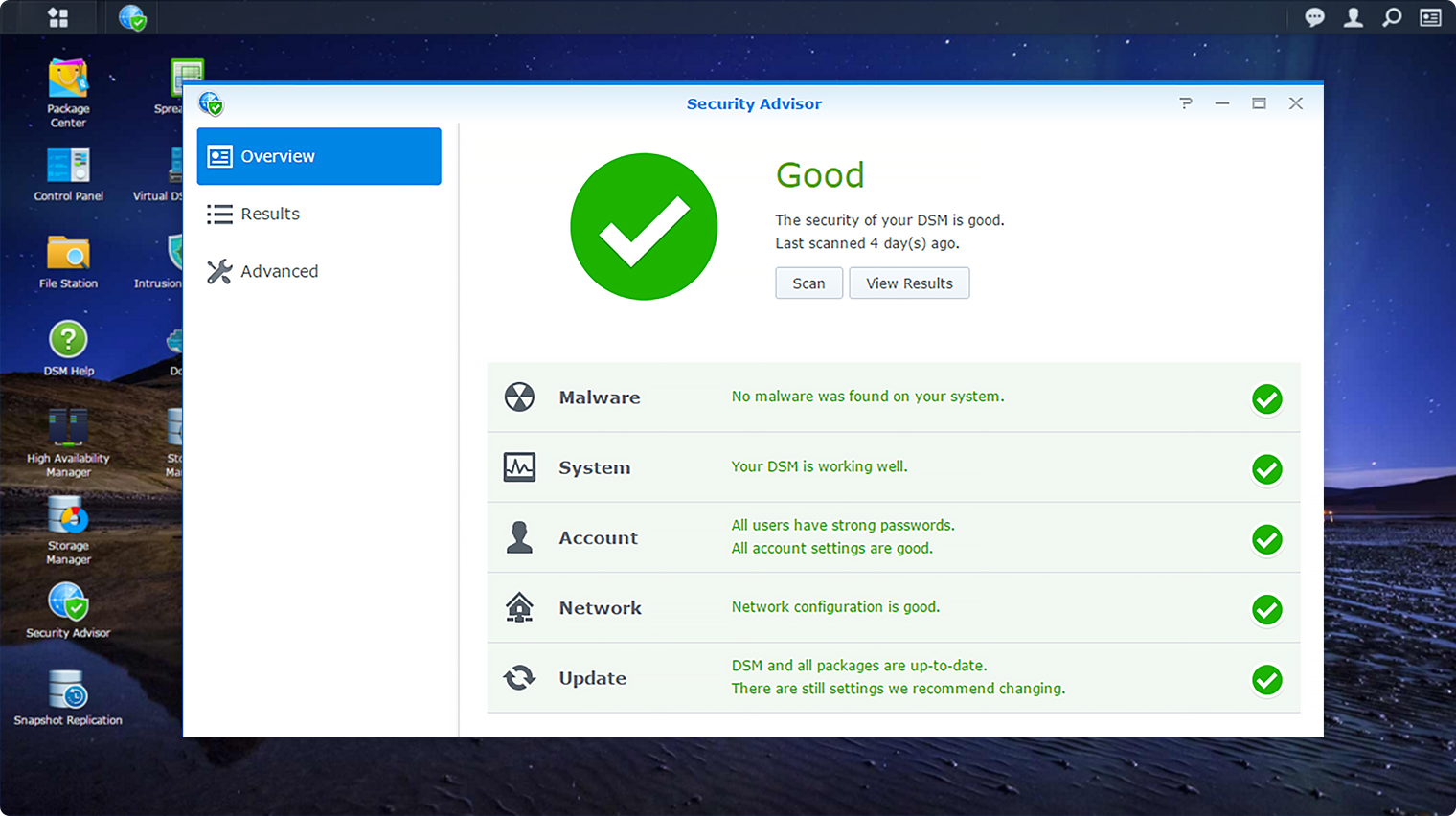
Task: Select the Update refresh icon
Action: click(519, 677)
